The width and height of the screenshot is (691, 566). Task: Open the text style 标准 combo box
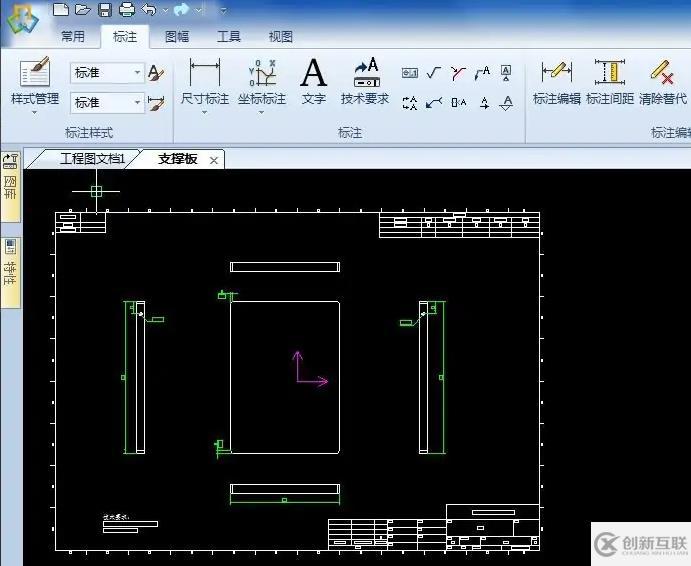click(107, 72)
